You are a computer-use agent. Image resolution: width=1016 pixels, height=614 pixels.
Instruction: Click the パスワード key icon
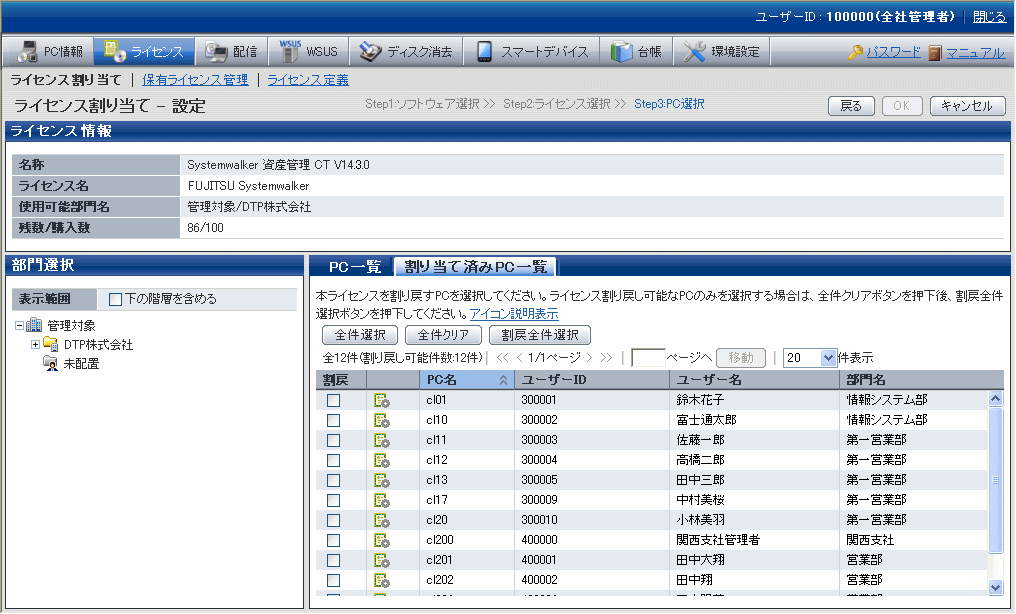click(855, 52)
